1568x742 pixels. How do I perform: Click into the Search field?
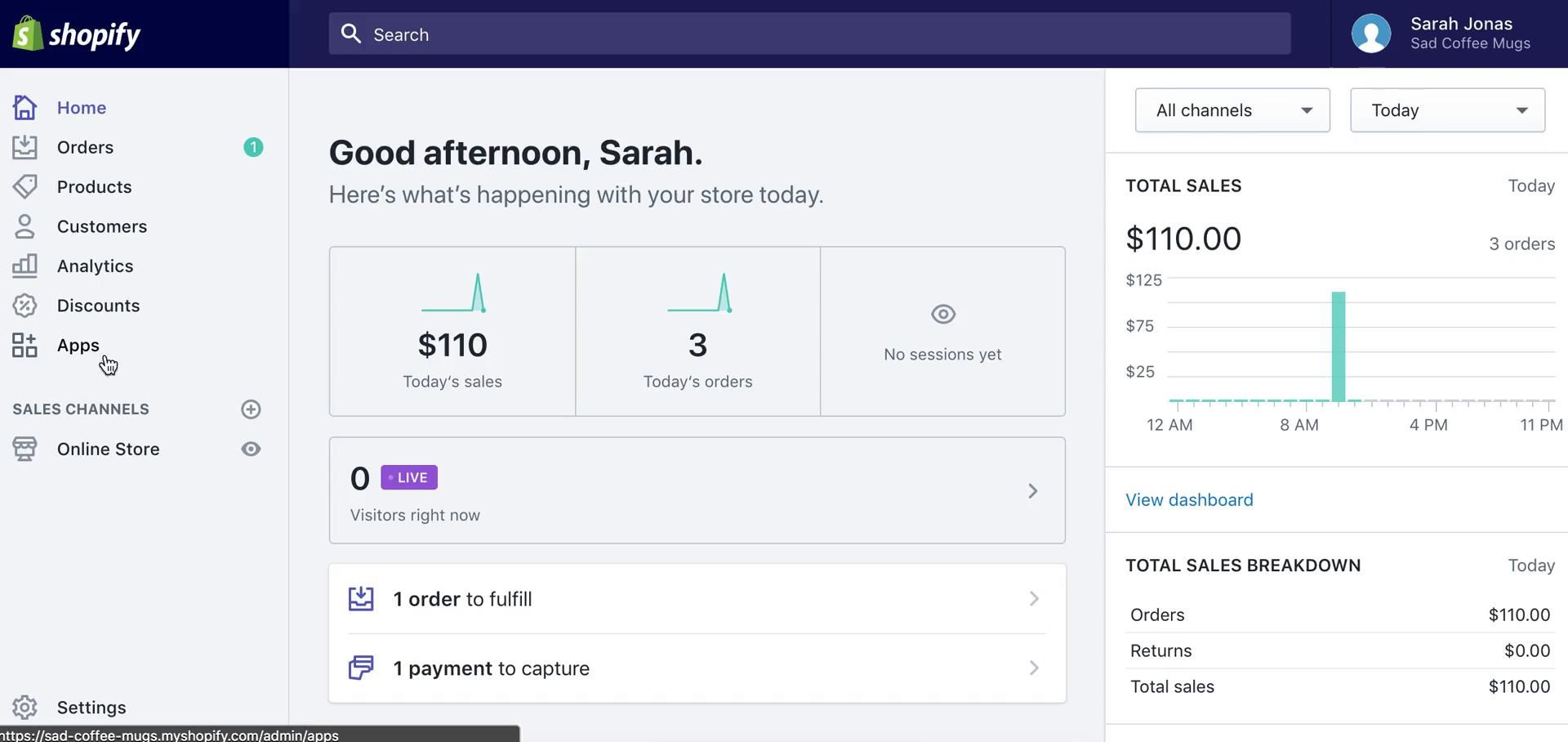coord(808,34)
